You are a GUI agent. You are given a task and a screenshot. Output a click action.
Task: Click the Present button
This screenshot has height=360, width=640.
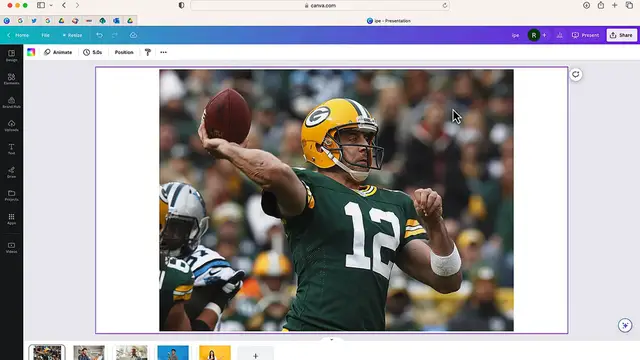pos(585,35)
